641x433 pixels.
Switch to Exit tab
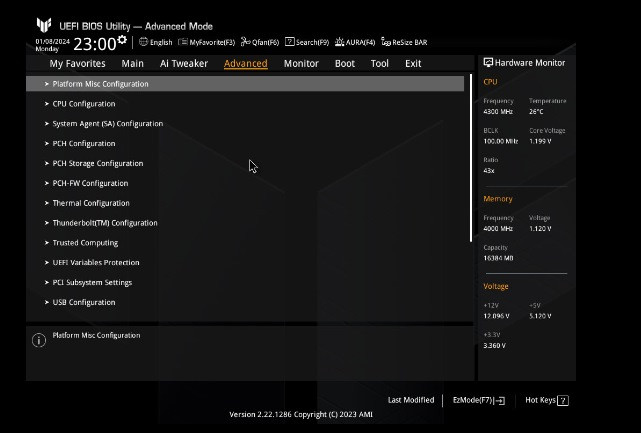click(x=413, y=63)
